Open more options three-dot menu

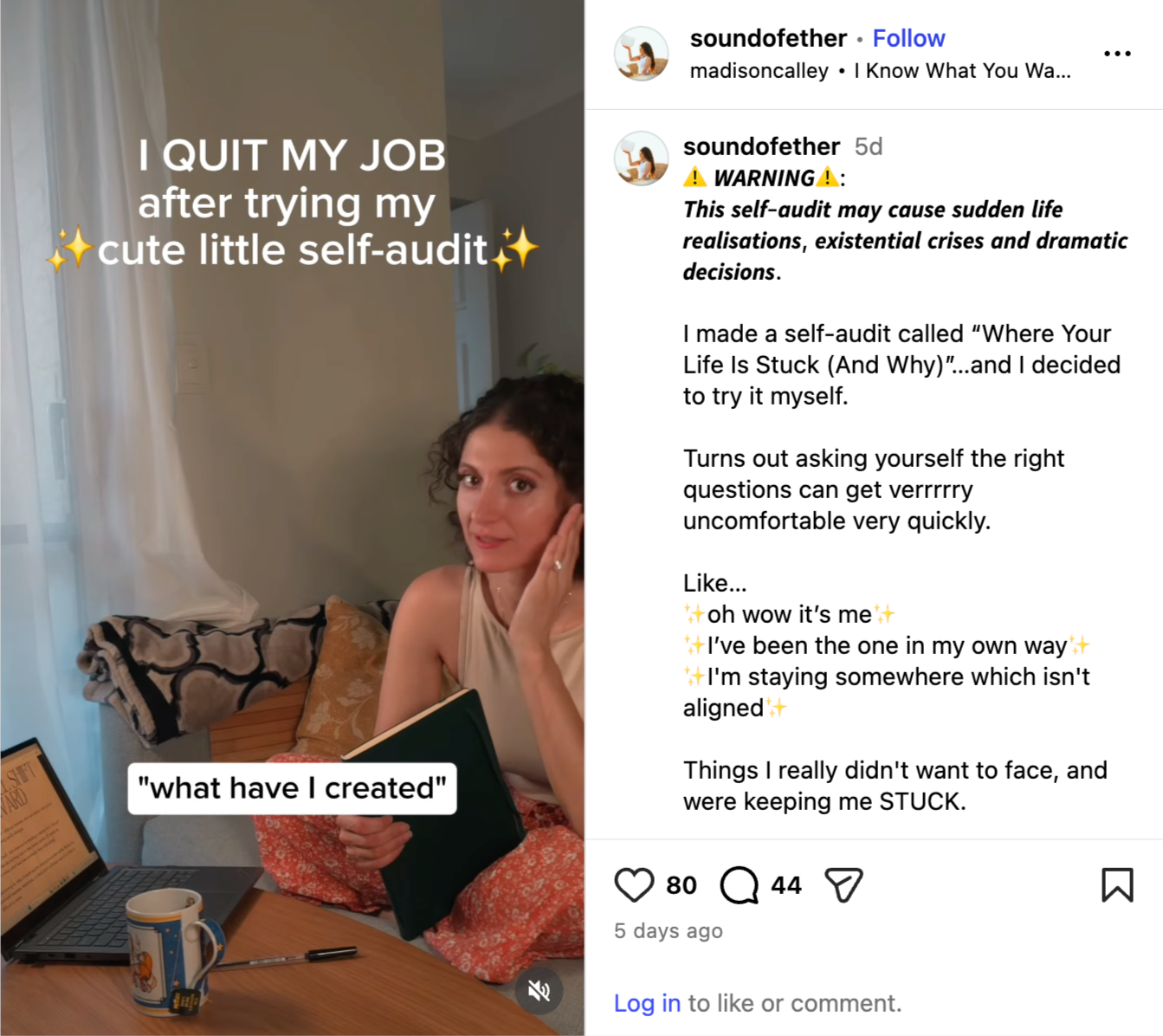point(1117,54)
